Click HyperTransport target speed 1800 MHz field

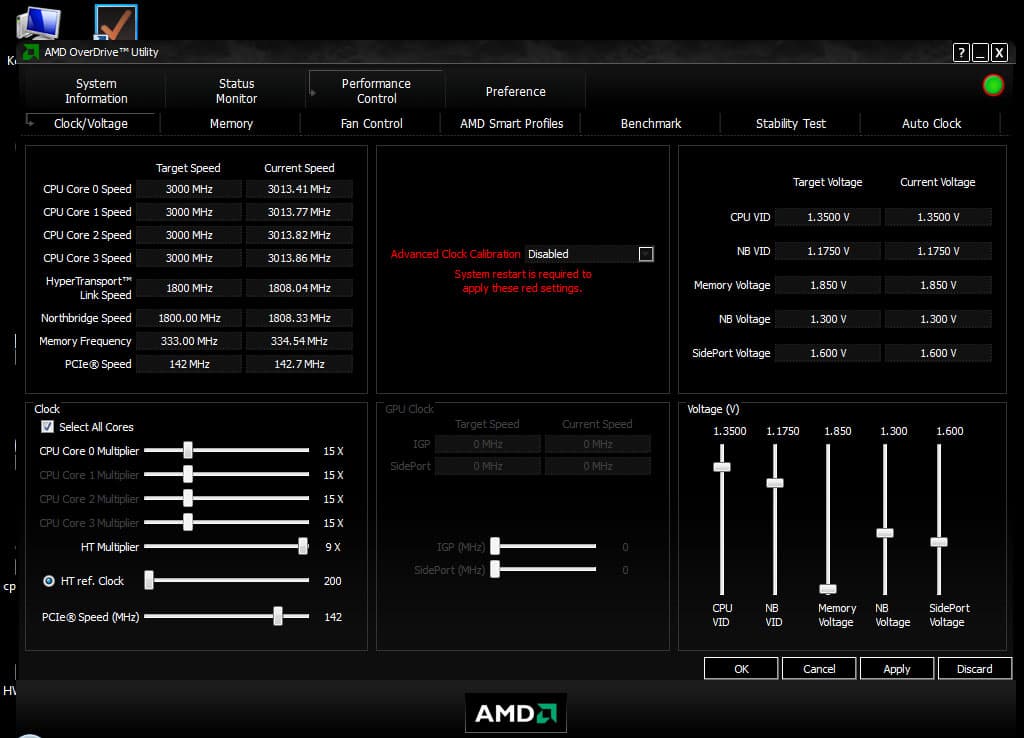(189, 288)
